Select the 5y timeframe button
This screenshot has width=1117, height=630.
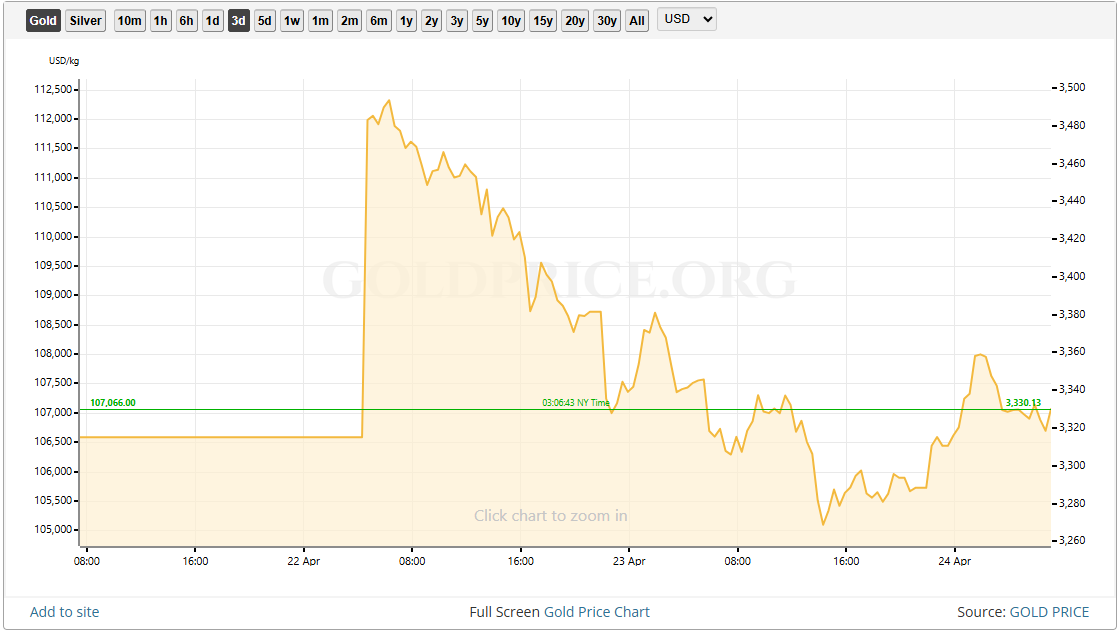(x=482, y=20)
